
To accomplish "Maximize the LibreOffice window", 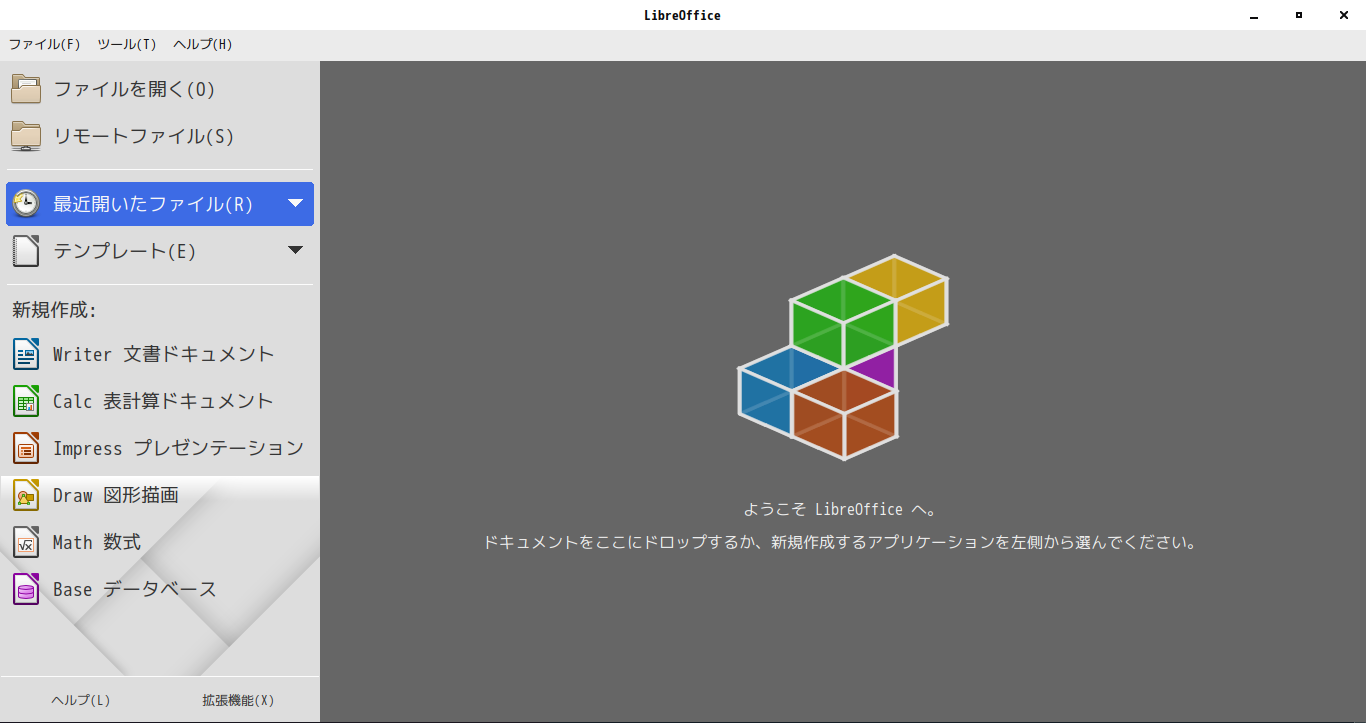I will click(x=1299, y=15).
